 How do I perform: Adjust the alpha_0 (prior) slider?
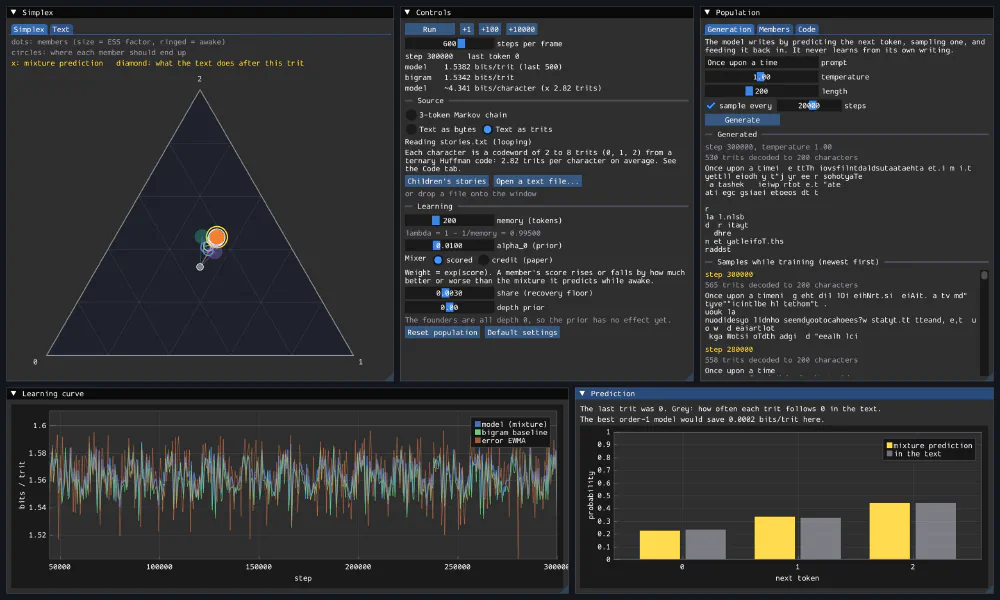coord(449,245)
